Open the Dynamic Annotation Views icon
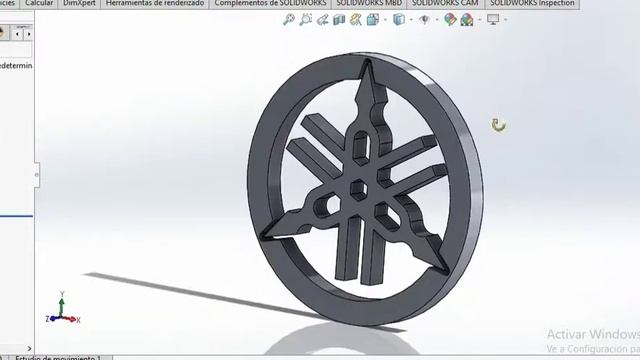The height and width of the screenshot is (360, 640). pyautogui.click(x=356, y=19)
